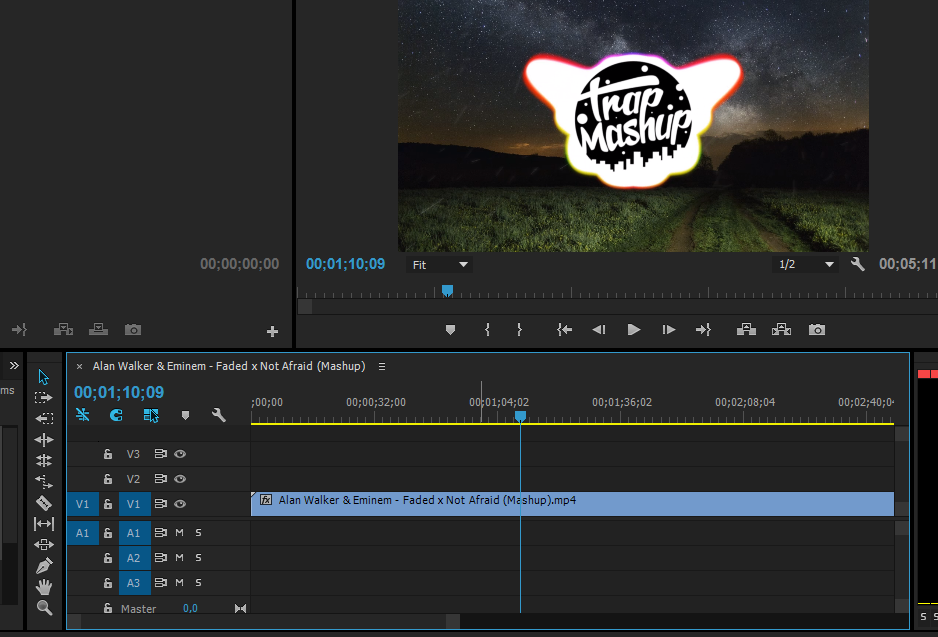Close the Alan Walker sequence tab

(x=79, y=367)
